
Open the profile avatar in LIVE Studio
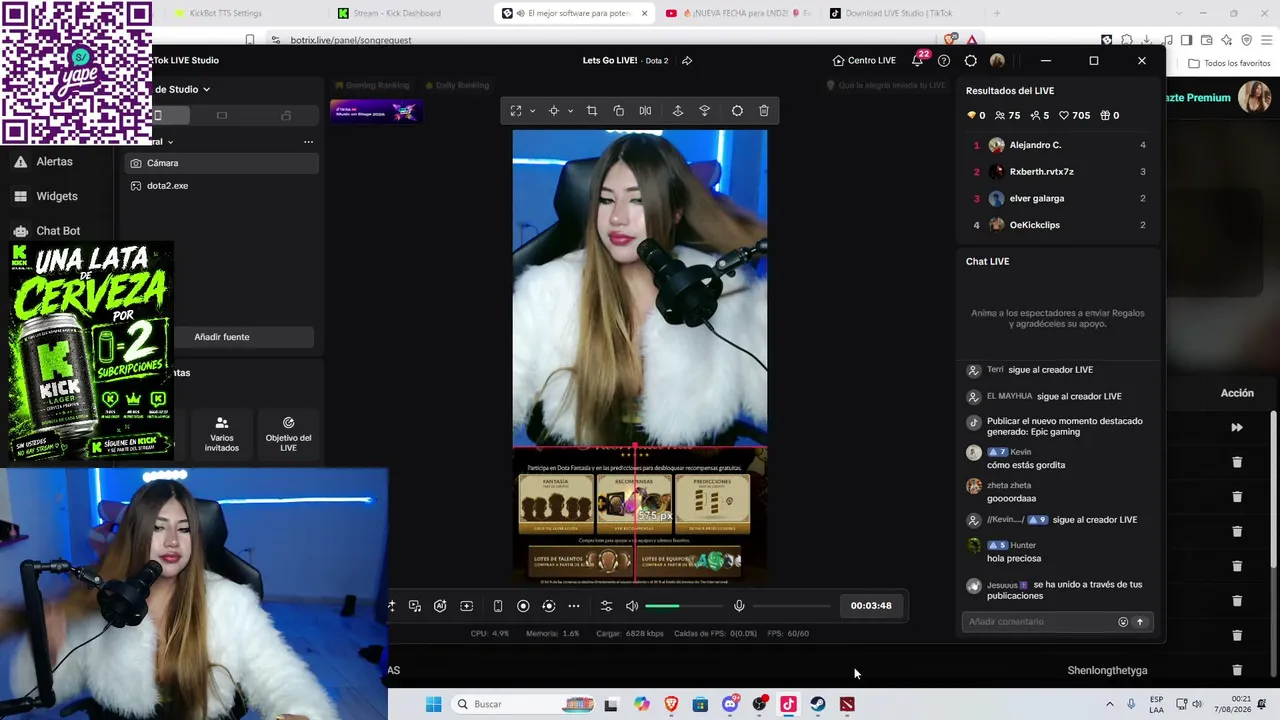pos(997,61)
